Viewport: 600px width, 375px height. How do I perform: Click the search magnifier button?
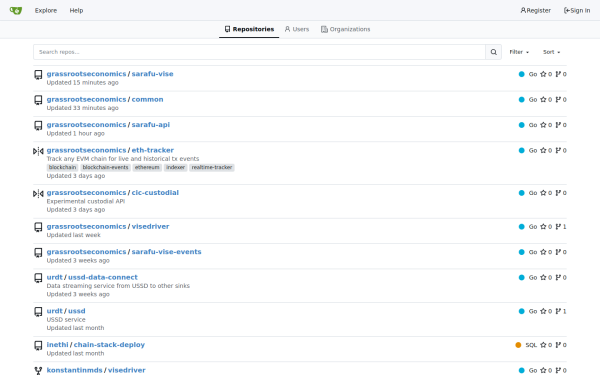[494, 52]
